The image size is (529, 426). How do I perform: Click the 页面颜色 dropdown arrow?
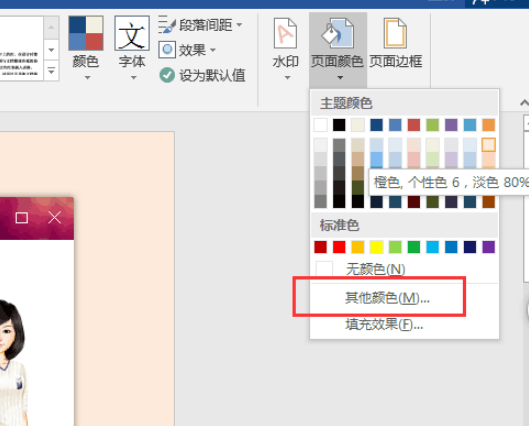(340, 78)
